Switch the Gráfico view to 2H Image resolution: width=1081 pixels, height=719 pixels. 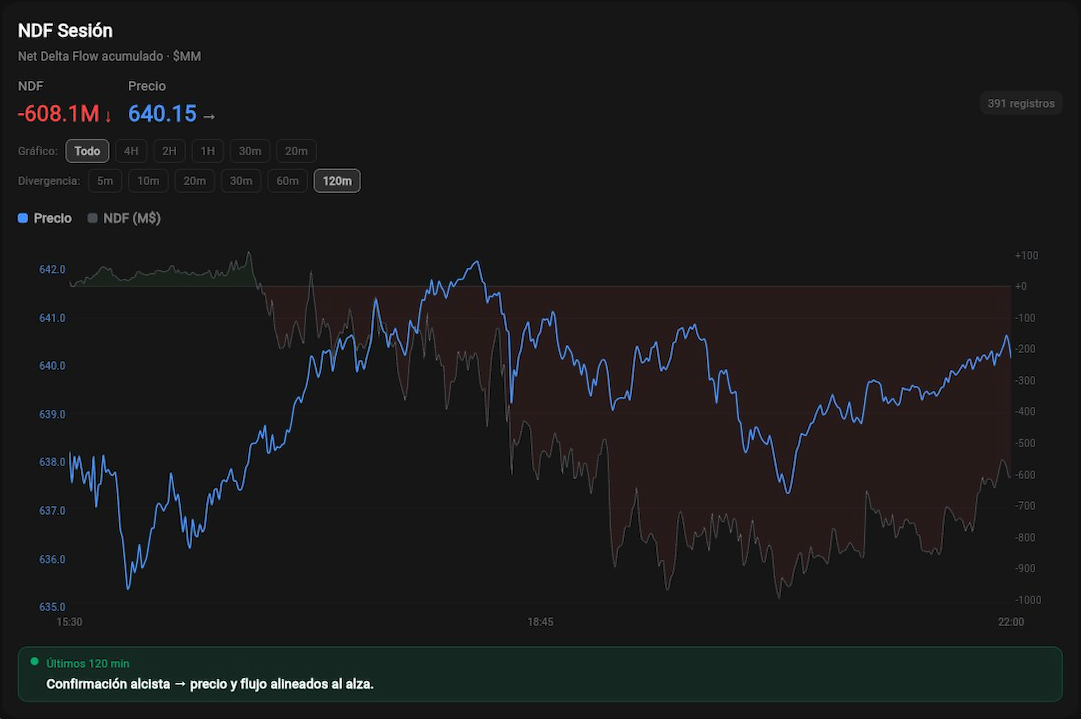[x=168, y=151]
